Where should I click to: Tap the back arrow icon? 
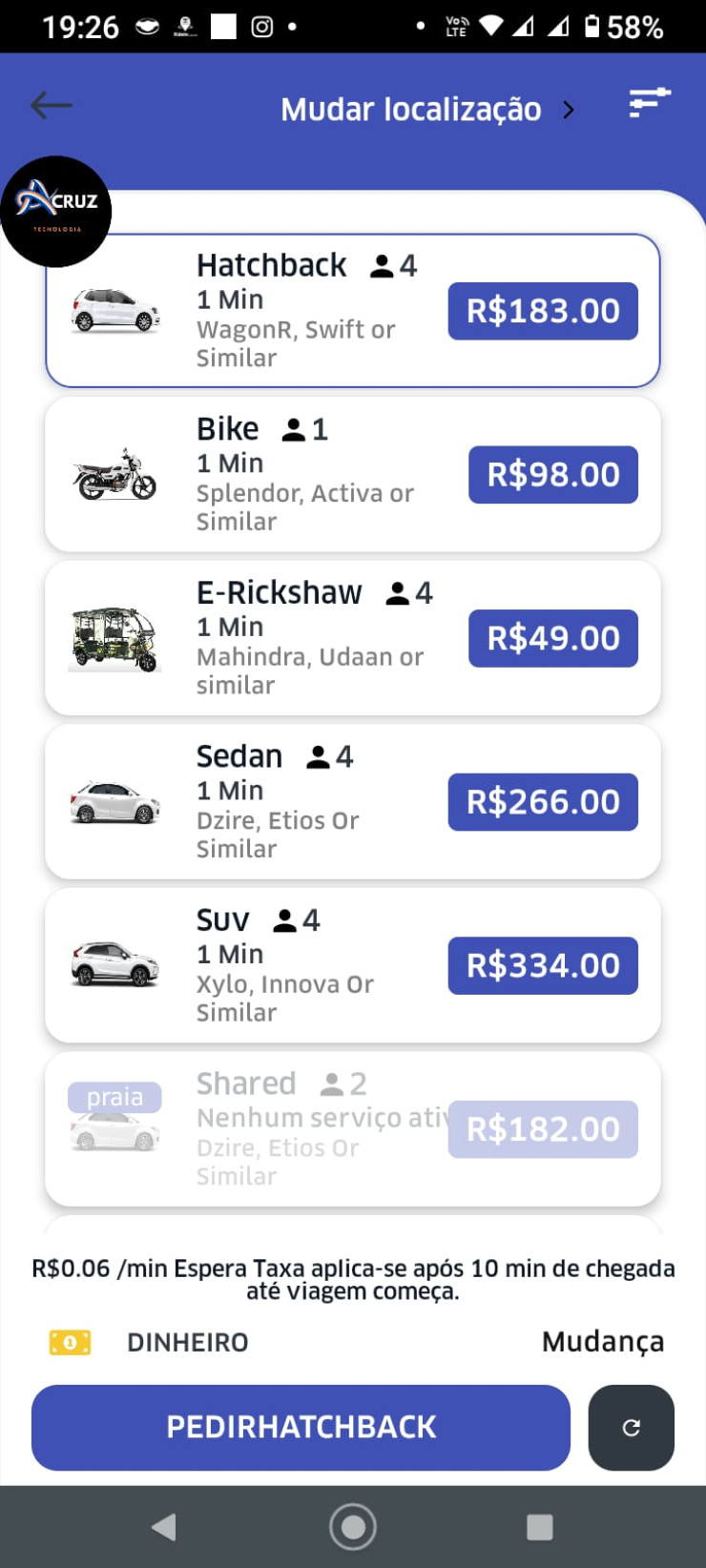click(52, 106)
